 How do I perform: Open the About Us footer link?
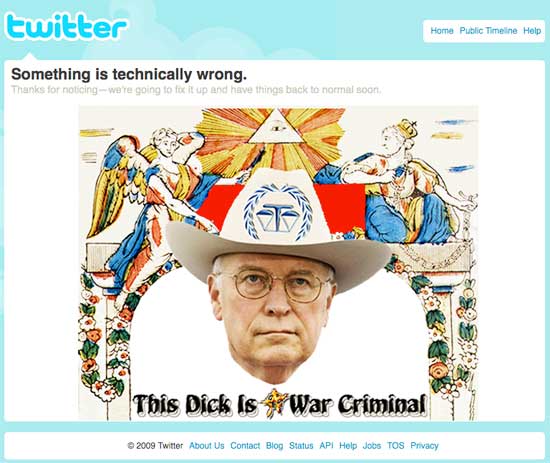pos(207,446)
